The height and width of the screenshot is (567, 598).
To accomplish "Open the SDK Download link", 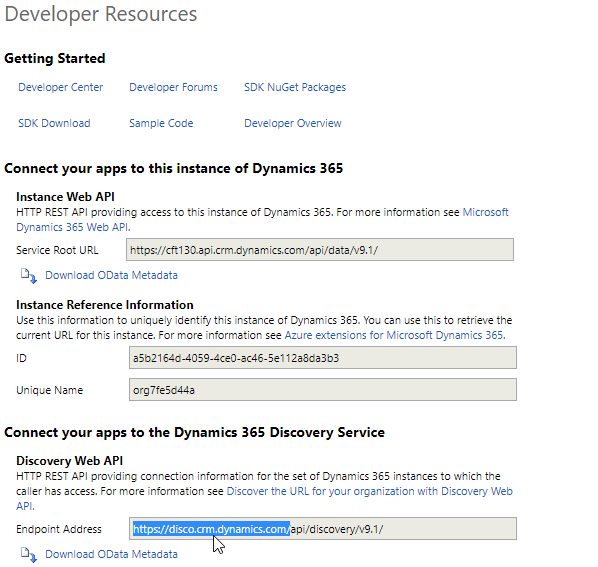I will point(54,123).
